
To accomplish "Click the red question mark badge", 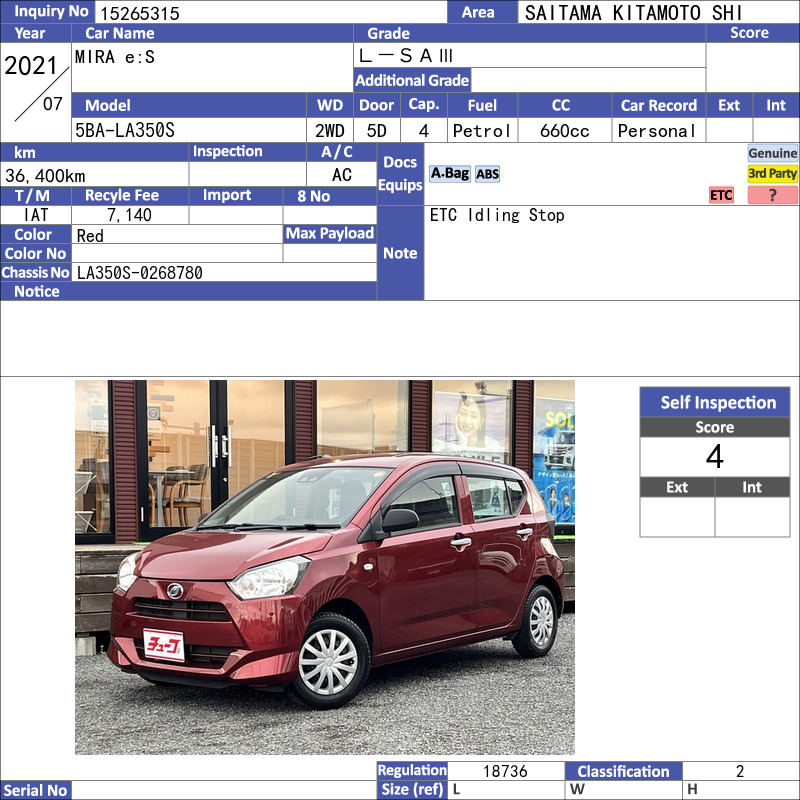I will click(772, 195).
